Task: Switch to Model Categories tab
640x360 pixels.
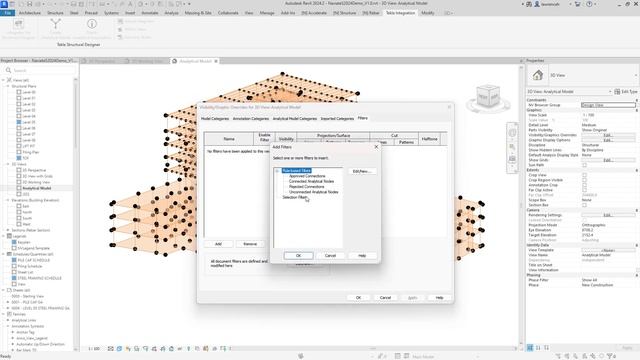Action: (215, 118)
